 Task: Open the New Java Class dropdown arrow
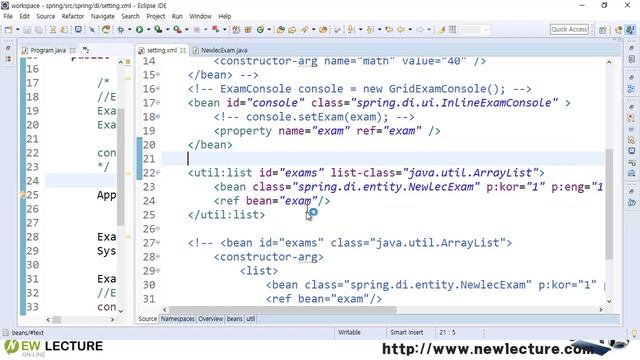point(269,29)
